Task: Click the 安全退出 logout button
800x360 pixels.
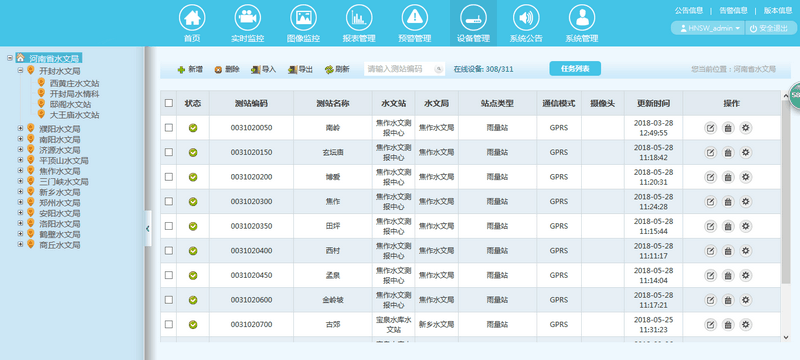Action: tap(769, 28)
